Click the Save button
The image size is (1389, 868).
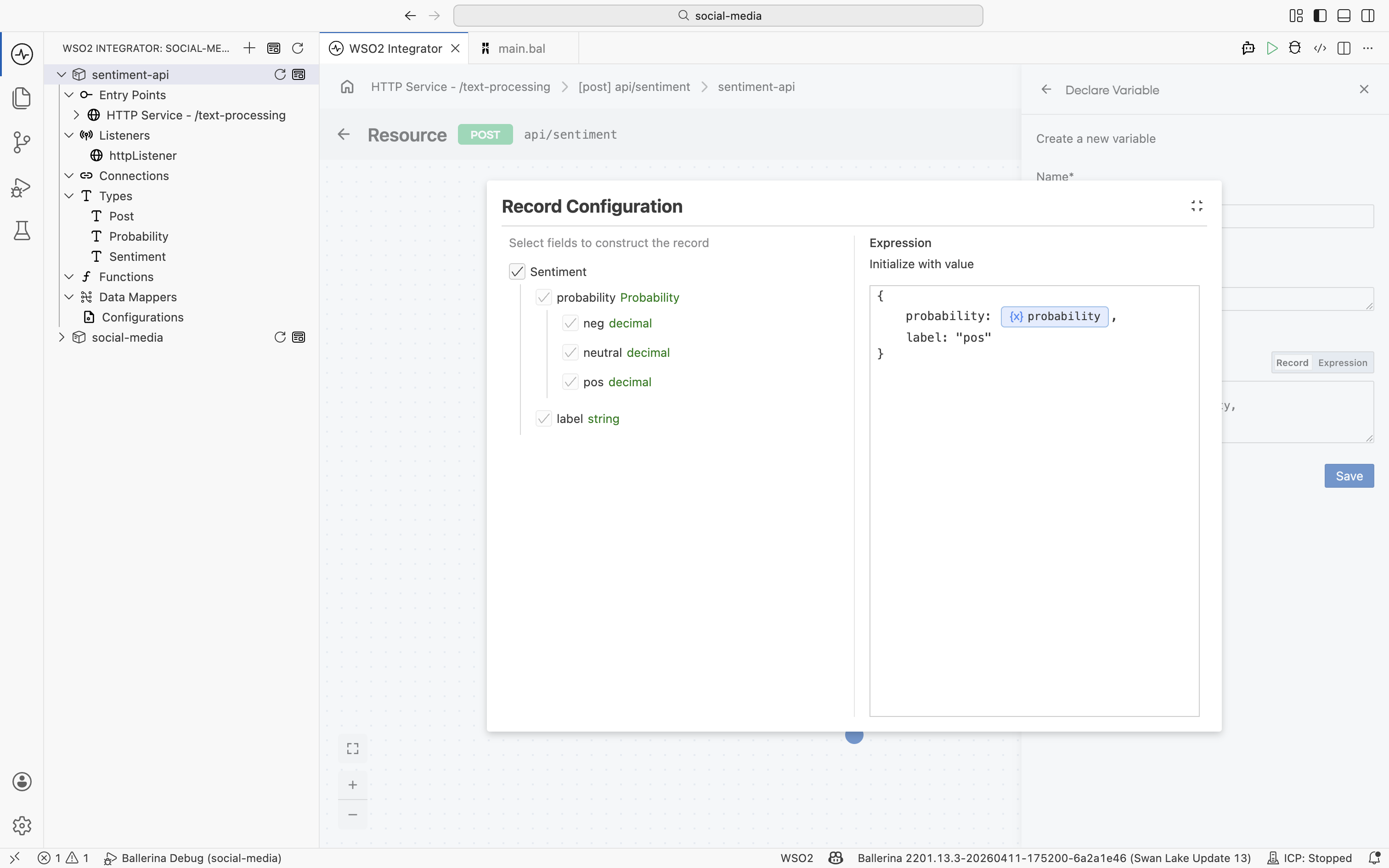(1349, 476)
